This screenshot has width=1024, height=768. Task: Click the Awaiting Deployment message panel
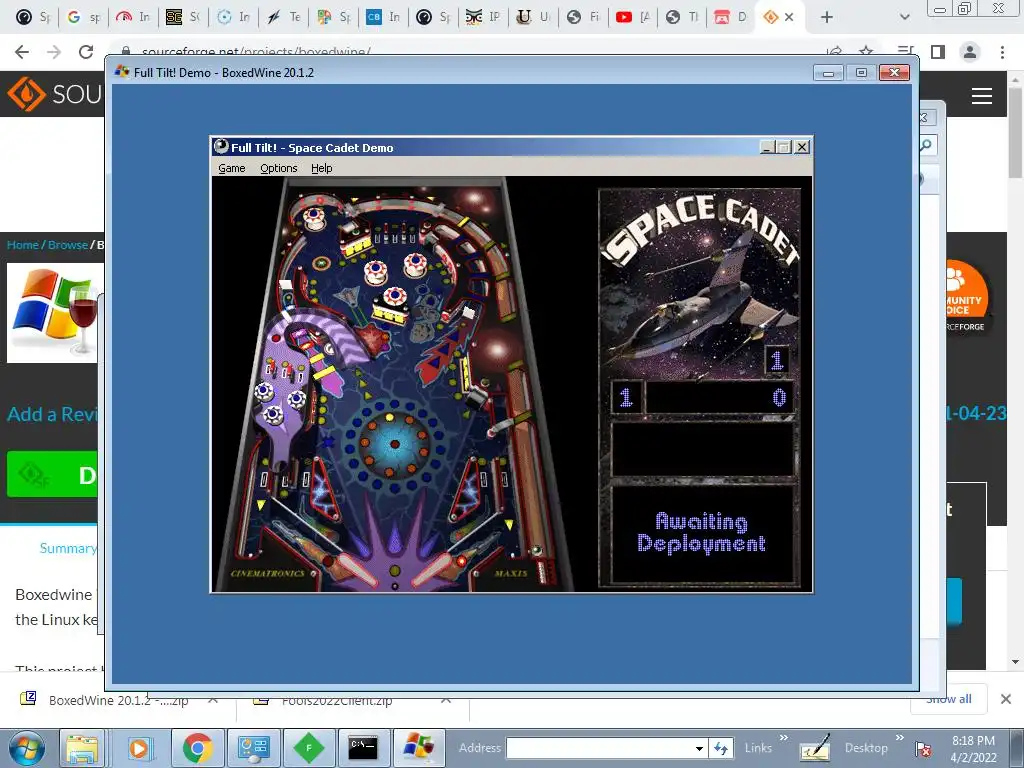point(702,533)
